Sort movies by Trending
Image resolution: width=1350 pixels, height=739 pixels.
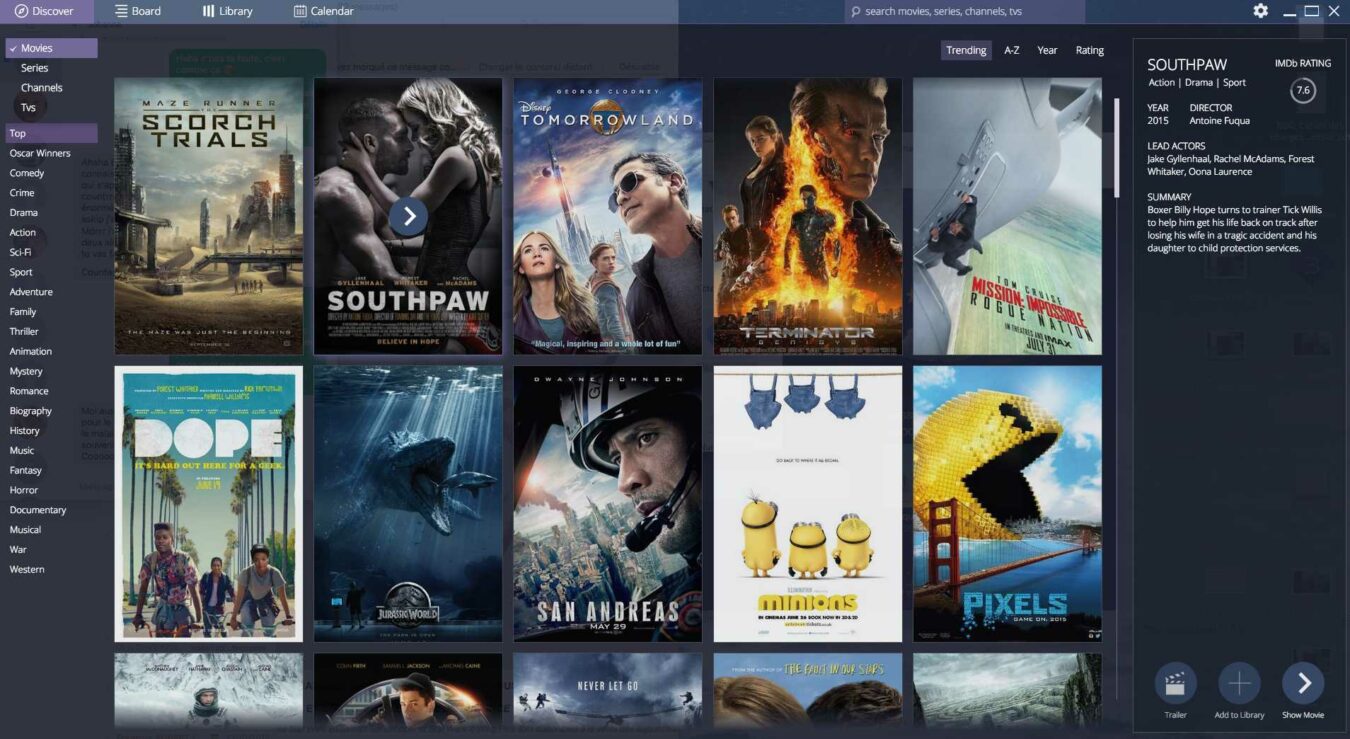[x=966, y=50]
